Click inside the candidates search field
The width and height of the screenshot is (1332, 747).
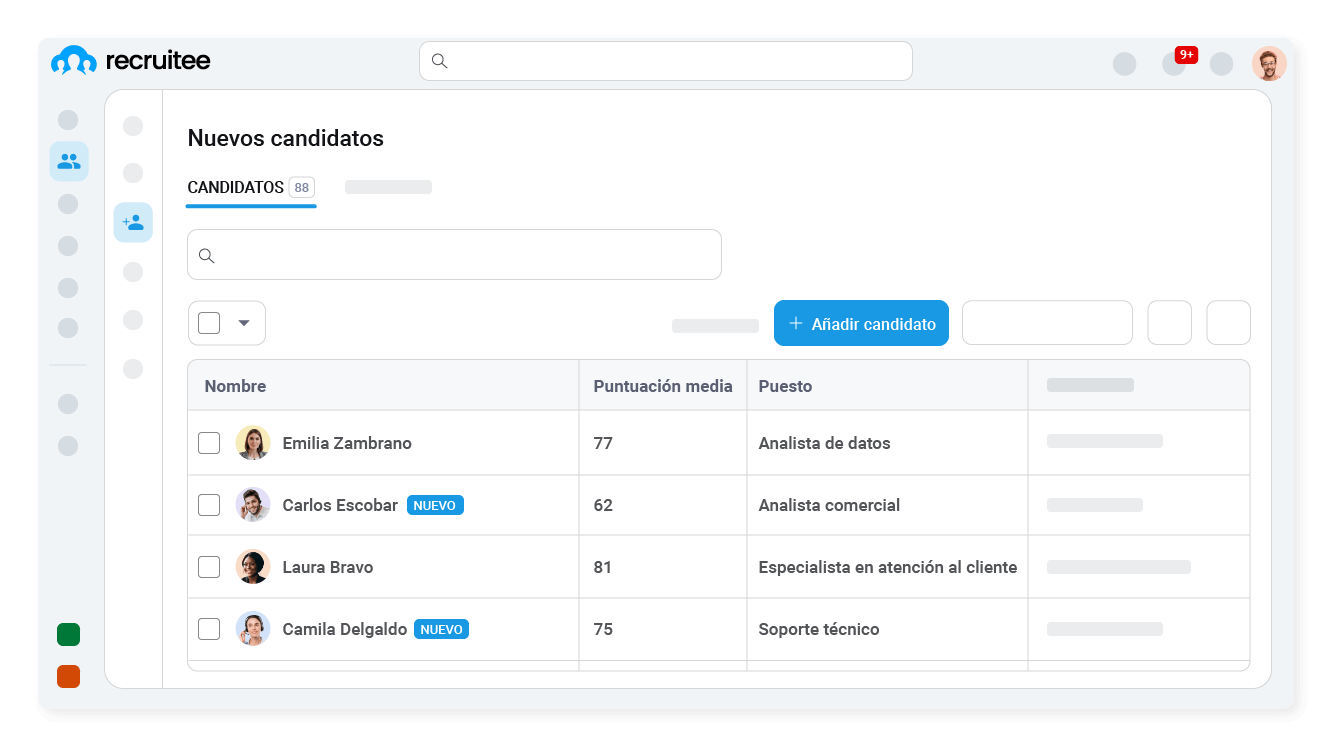point(454,254)
